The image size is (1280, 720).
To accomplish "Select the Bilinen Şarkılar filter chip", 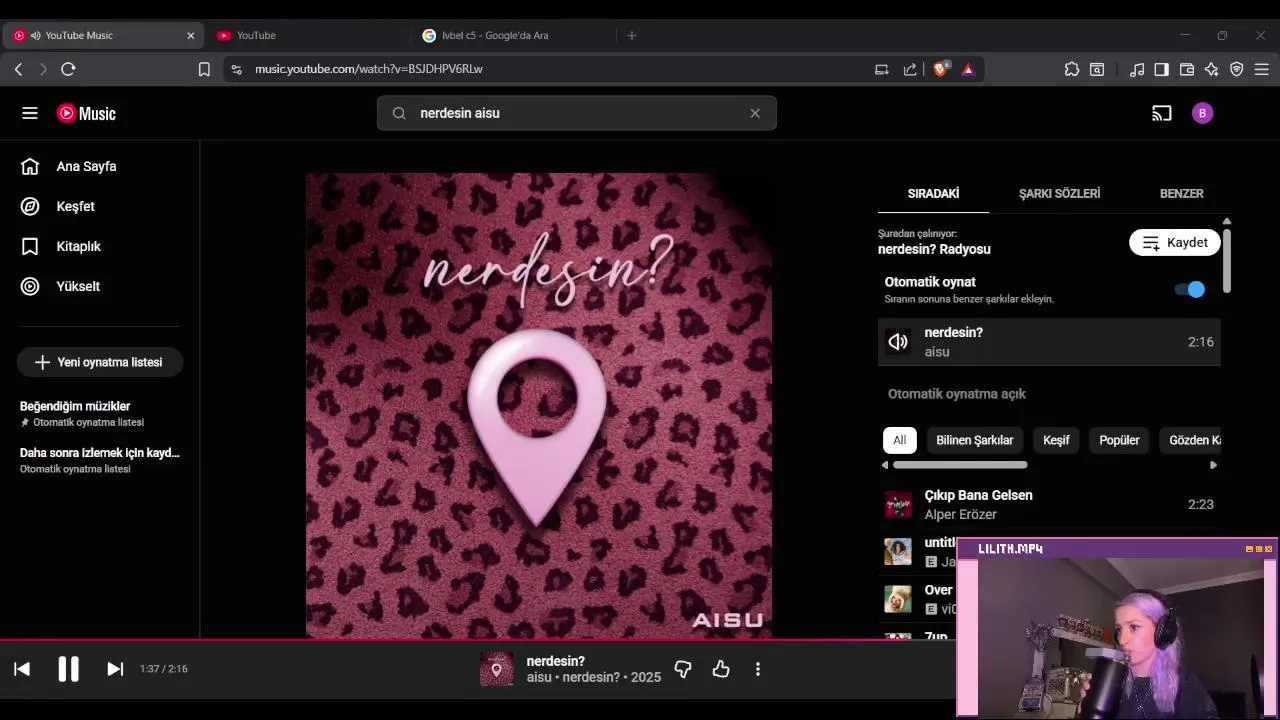I will [975, 440].
